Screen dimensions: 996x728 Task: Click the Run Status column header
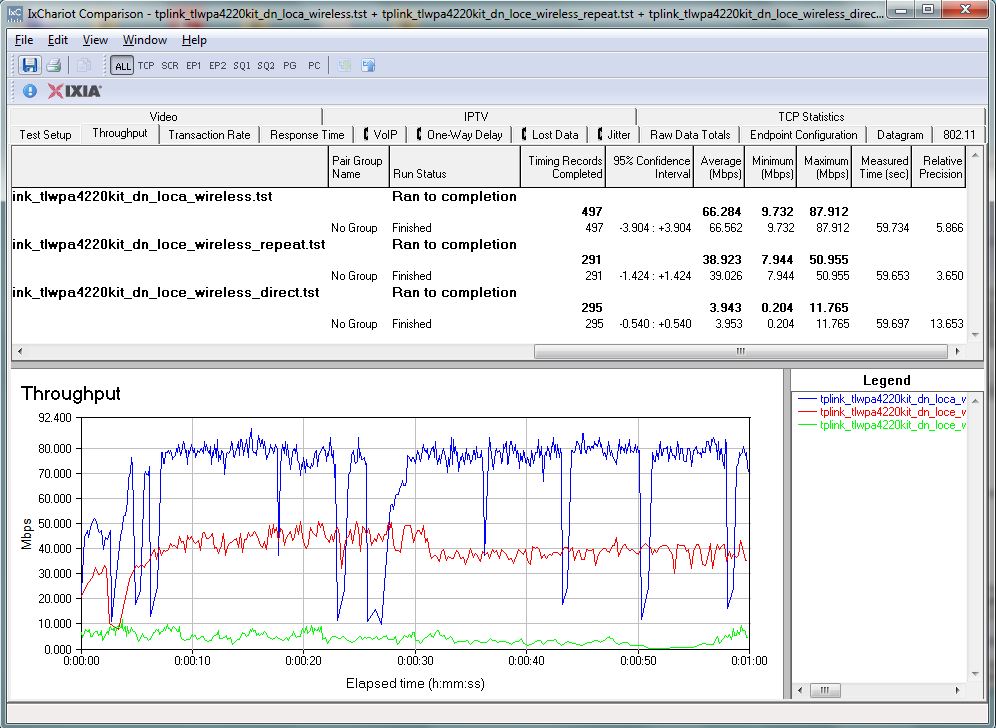point(454,167)
